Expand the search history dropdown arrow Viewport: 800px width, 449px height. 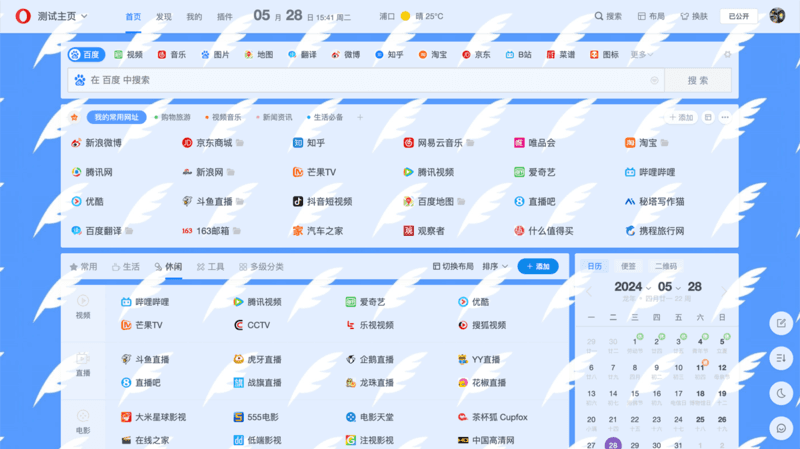coord(654,80)
